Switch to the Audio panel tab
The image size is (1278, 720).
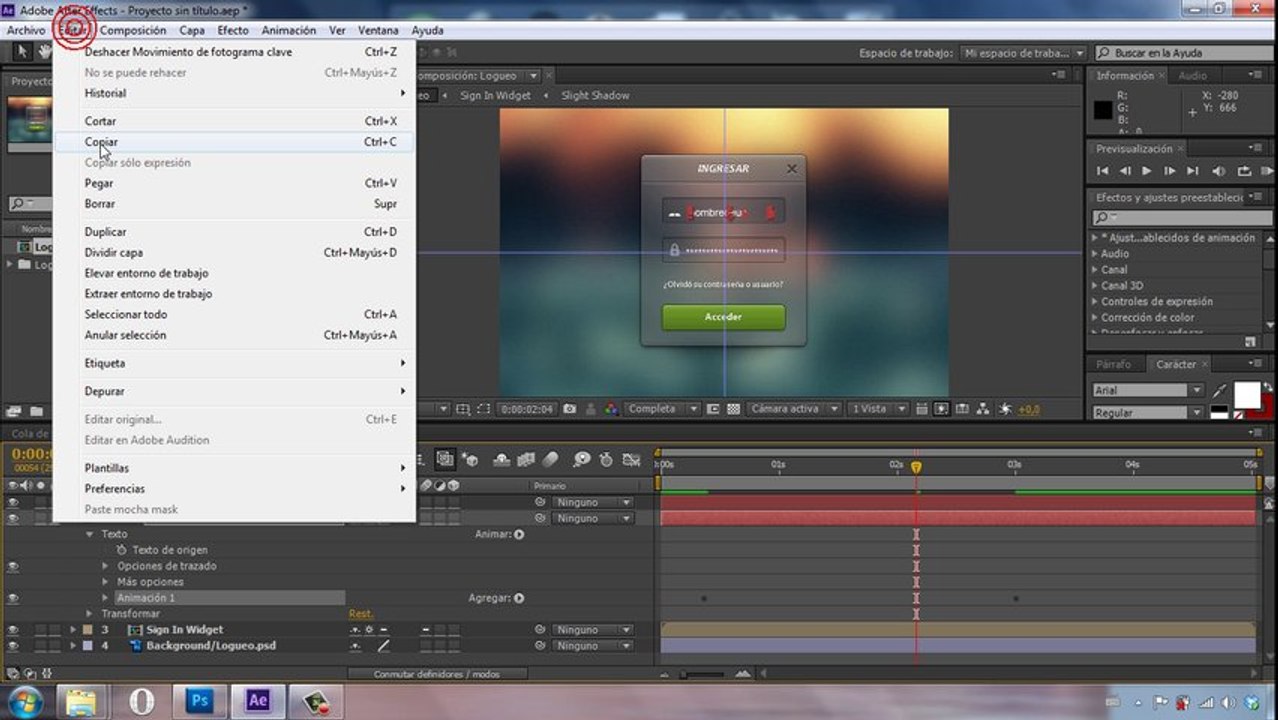(x=1191, y=76)
